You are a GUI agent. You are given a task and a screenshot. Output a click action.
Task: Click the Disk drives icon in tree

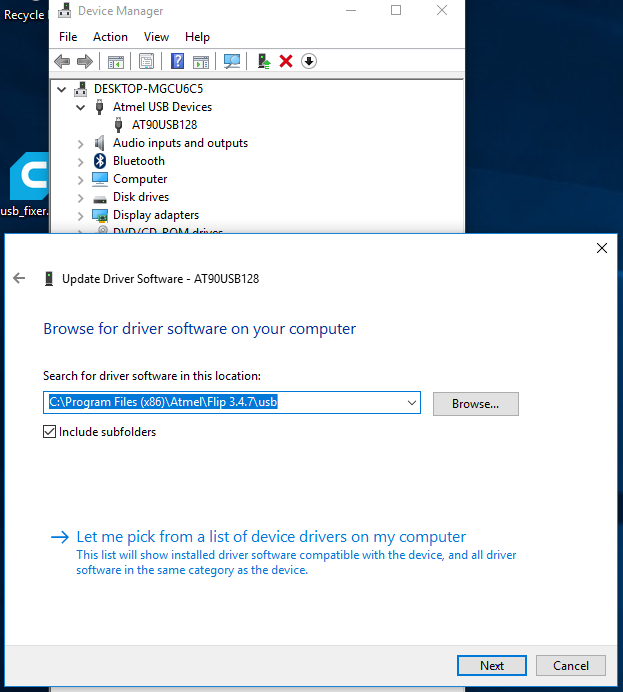coord(100,199)
